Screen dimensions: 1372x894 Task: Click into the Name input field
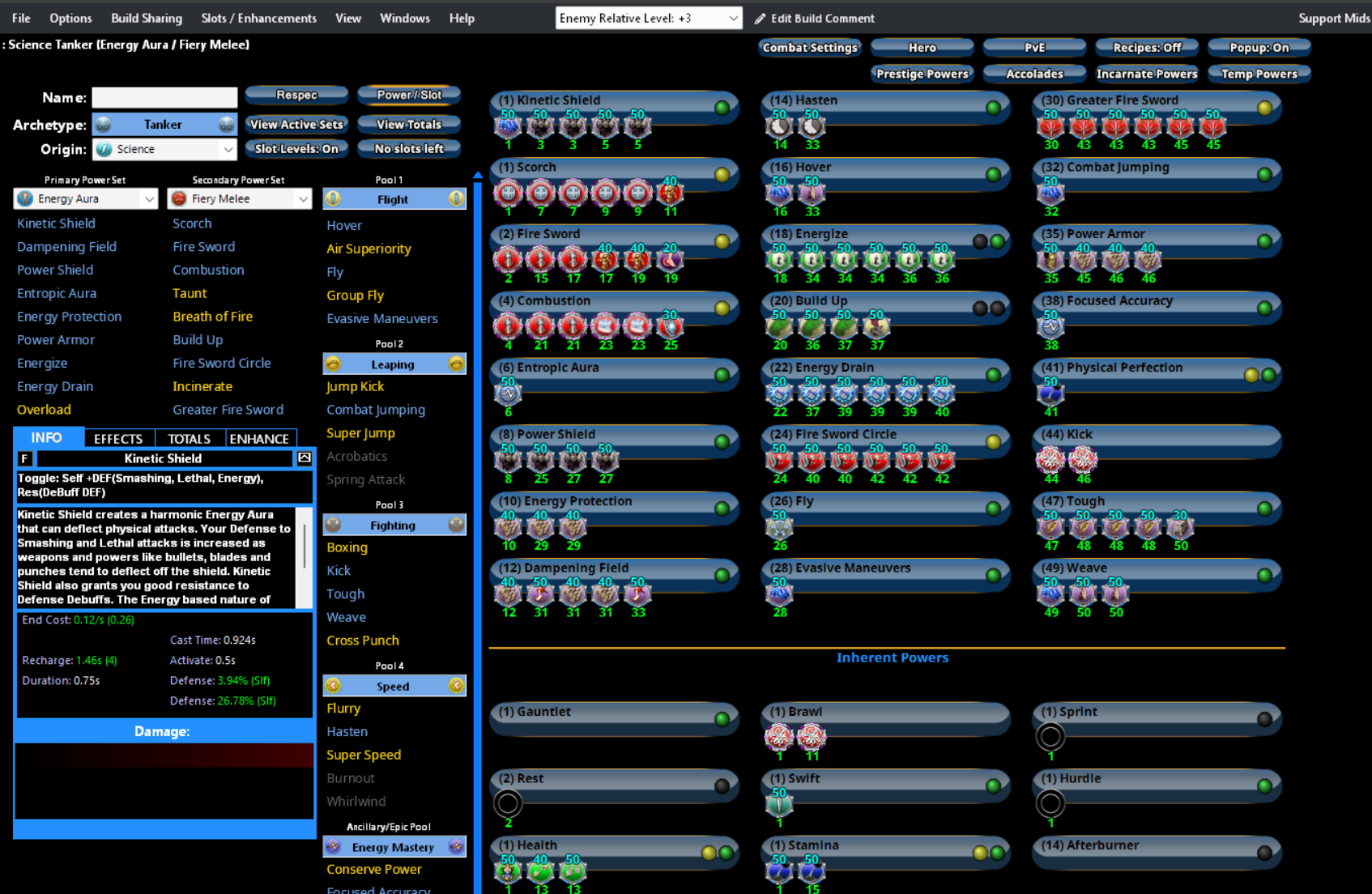(164, 98)
